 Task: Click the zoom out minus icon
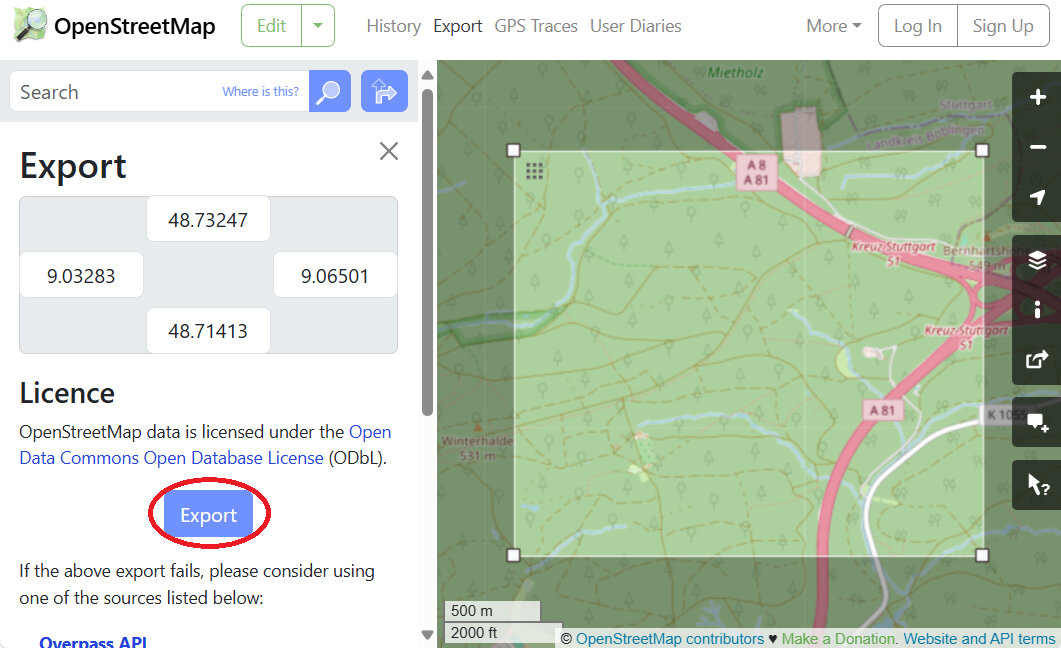pos(1037,147)
